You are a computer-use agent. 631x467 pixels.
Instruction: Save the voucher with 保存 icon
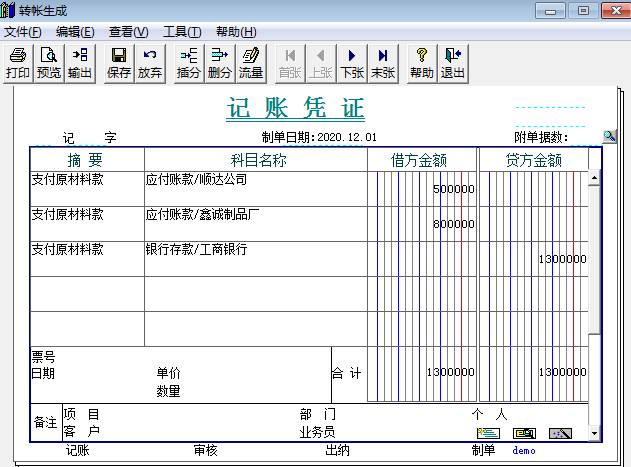point(119,63)
